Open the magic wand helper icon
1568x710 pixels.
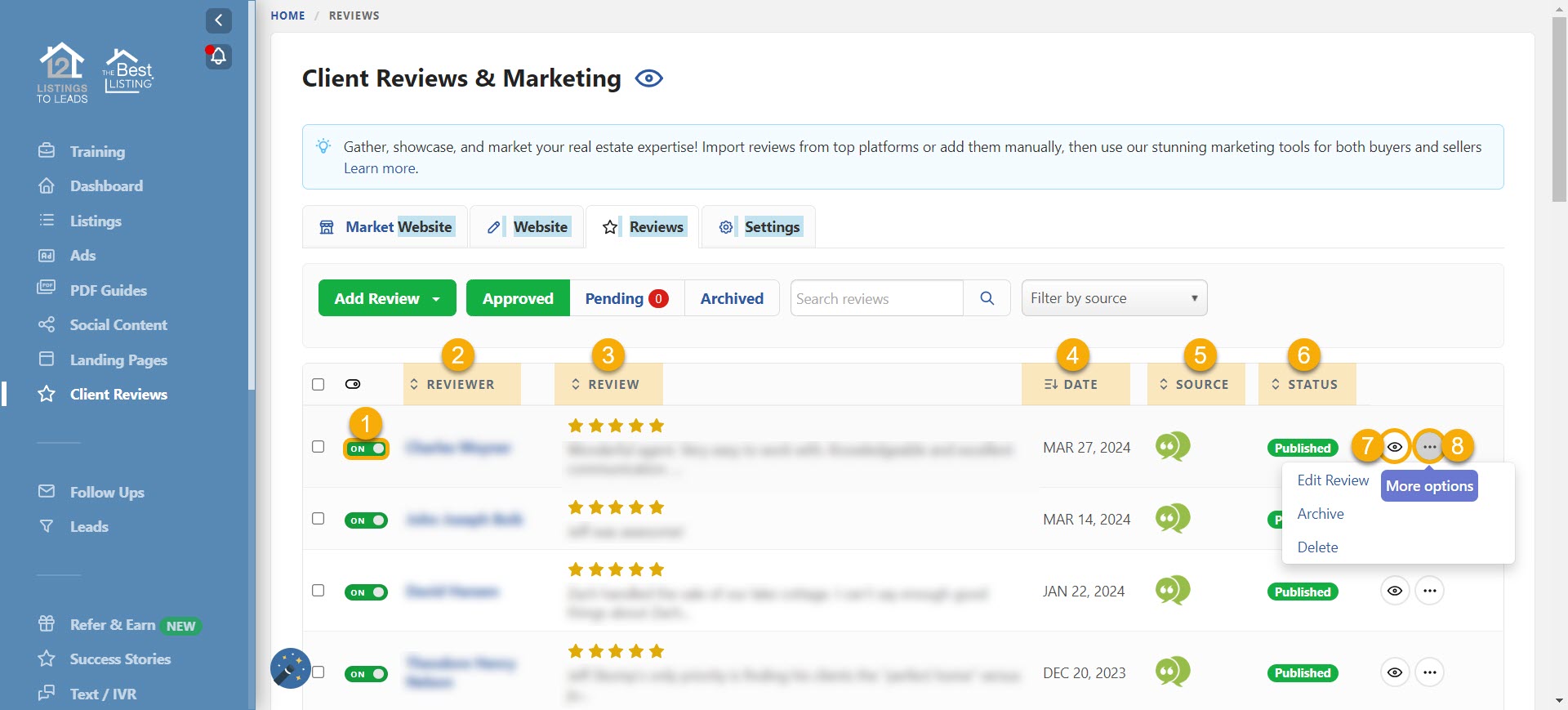click(x=290, y=668)
